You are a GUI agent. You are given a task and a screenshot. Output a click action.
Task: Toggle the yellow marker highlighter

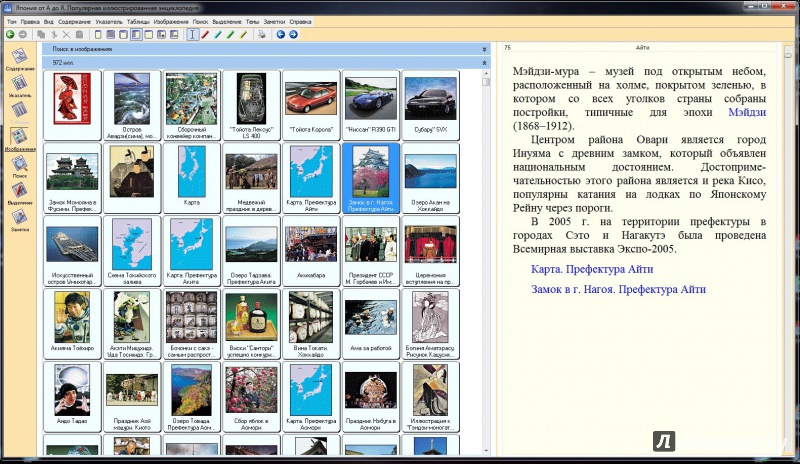coord(243,34)
